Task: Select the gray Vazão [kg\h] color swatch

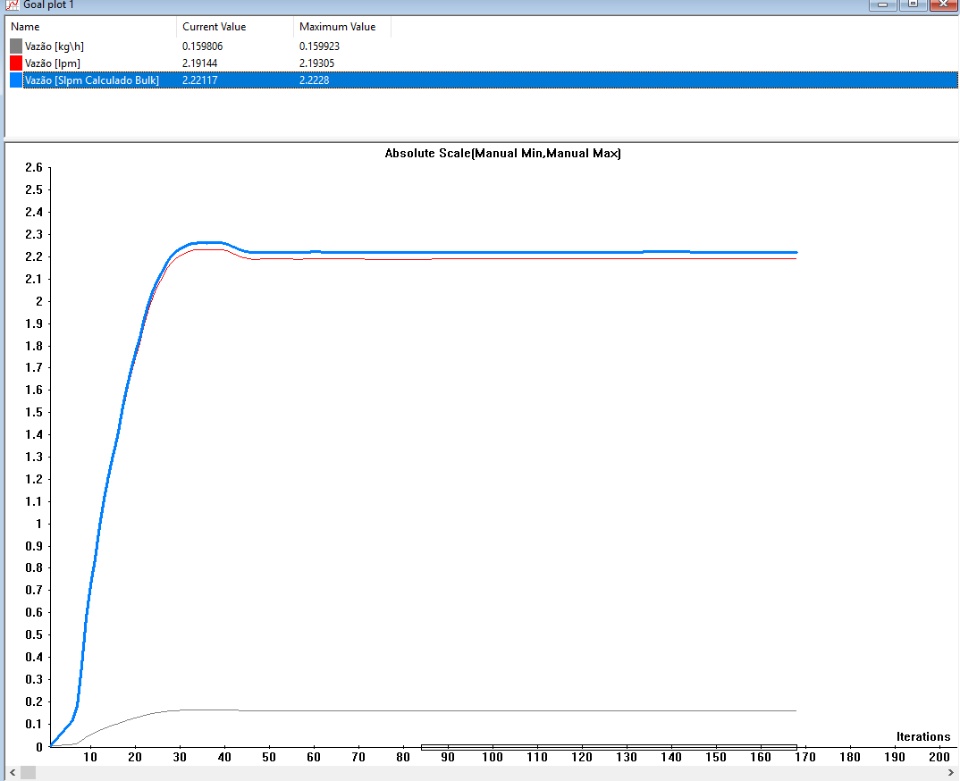Action: [x=16, y=46]
